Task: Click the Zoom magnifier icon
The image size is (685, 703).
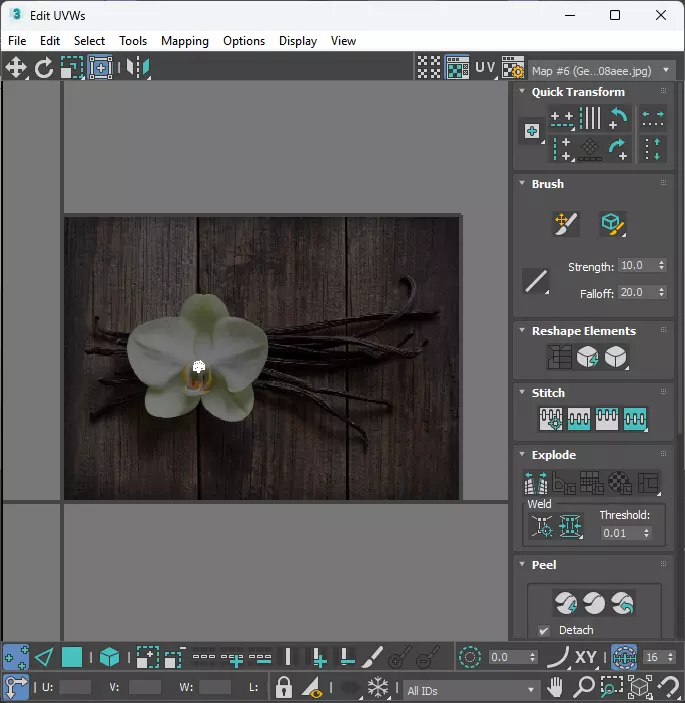Action: (x=583, y=688)
